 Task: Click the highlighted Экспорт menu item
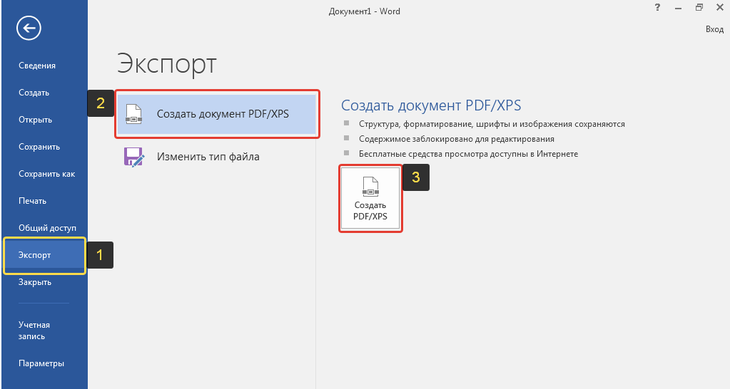[x=45, y=255]
